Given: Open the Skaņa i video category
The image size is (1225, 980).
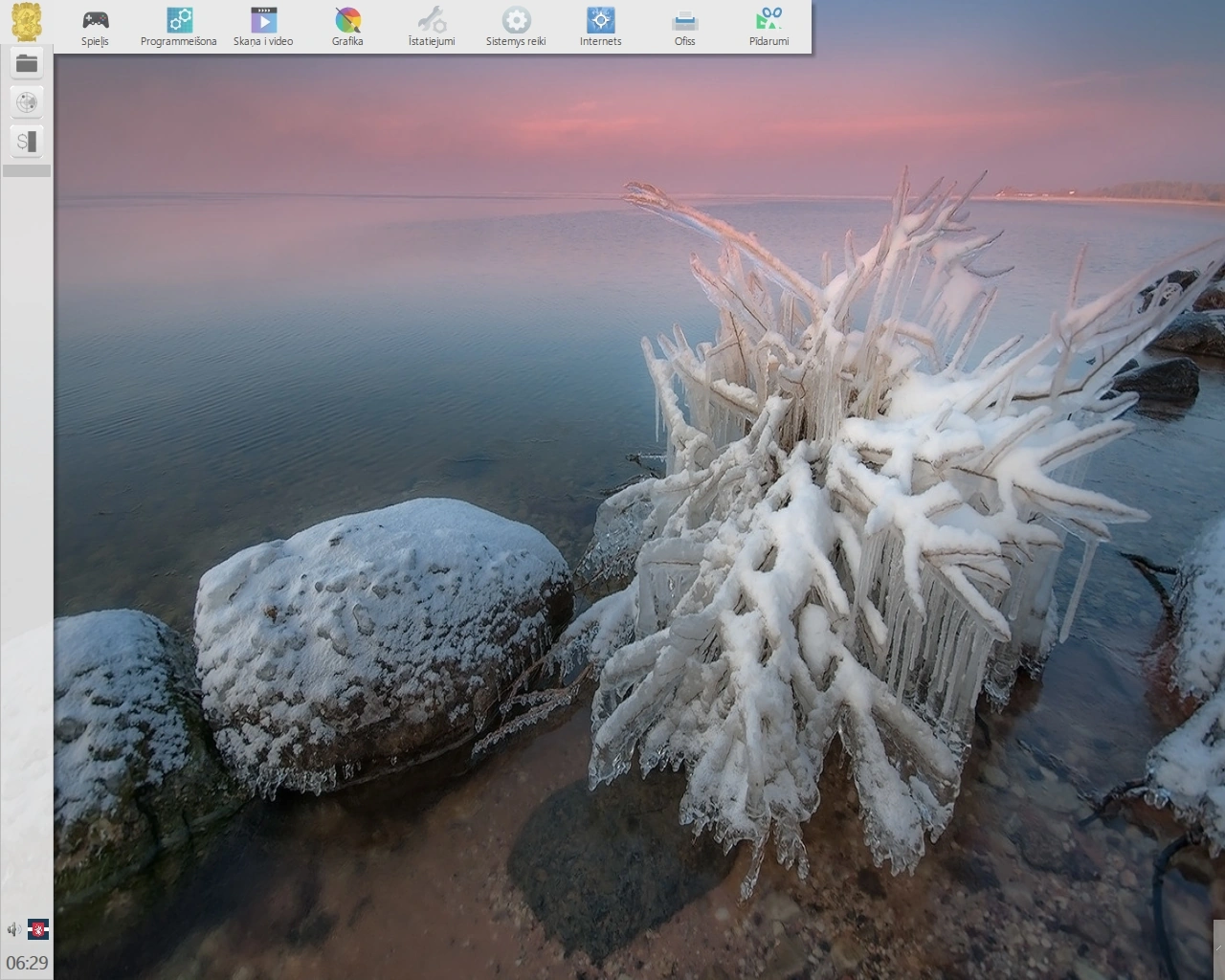Looking at the screenshot, I should pos(263,27).
